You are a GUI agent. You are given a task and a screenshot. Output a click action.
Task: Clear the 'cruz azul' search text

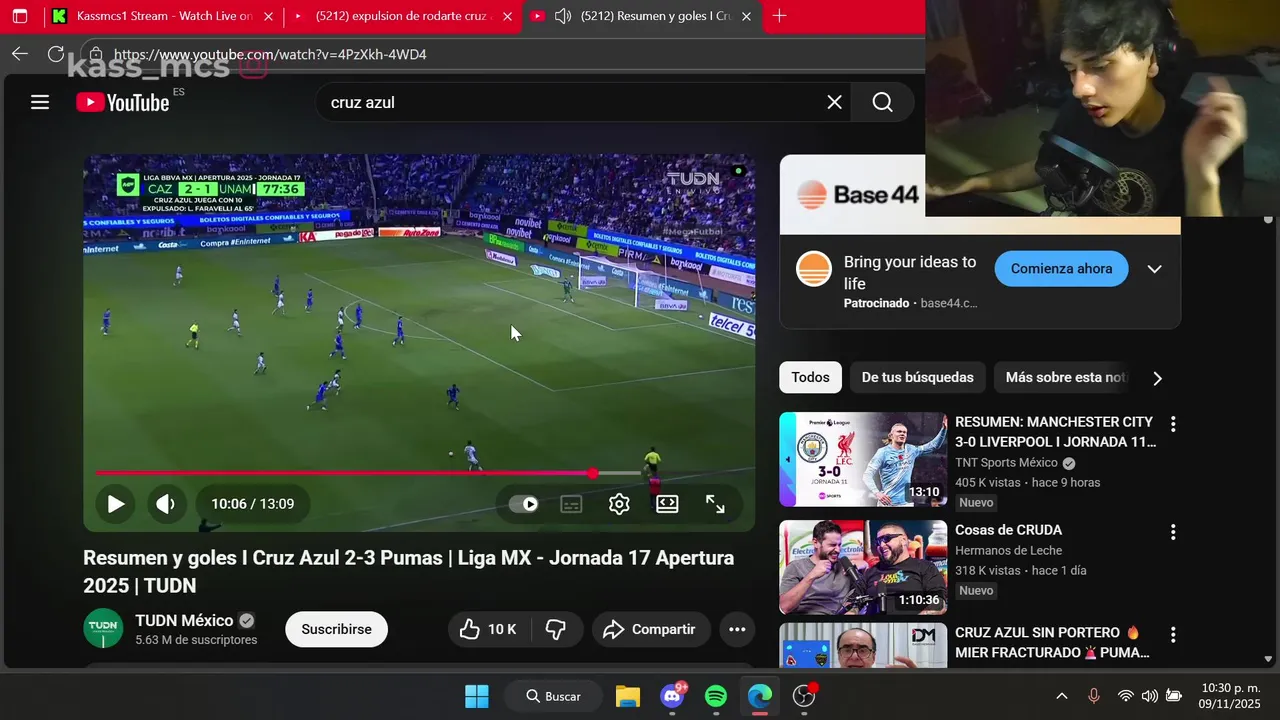[x=834, y=102]
